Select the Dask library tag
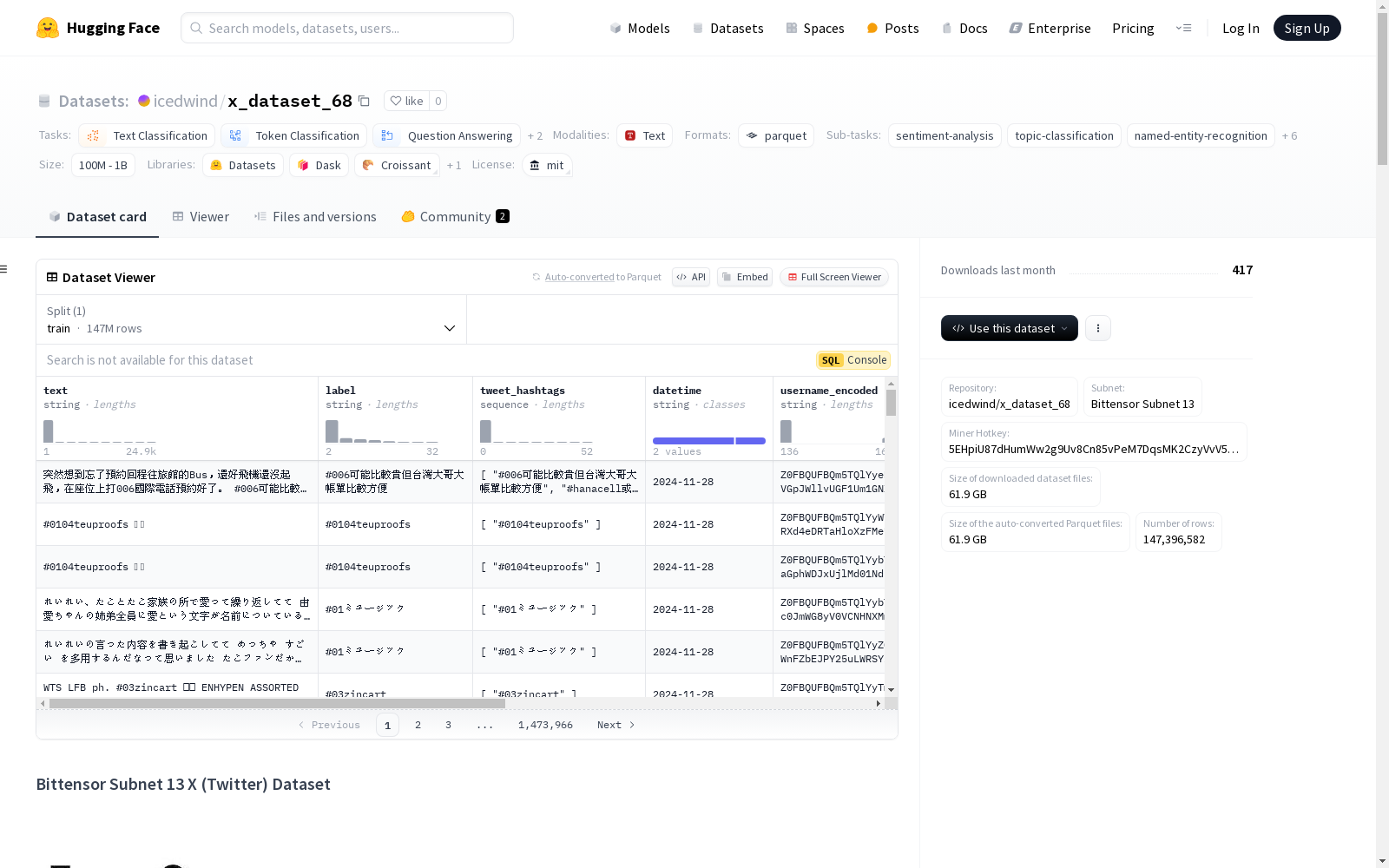1389x868 pixels. 319,165
